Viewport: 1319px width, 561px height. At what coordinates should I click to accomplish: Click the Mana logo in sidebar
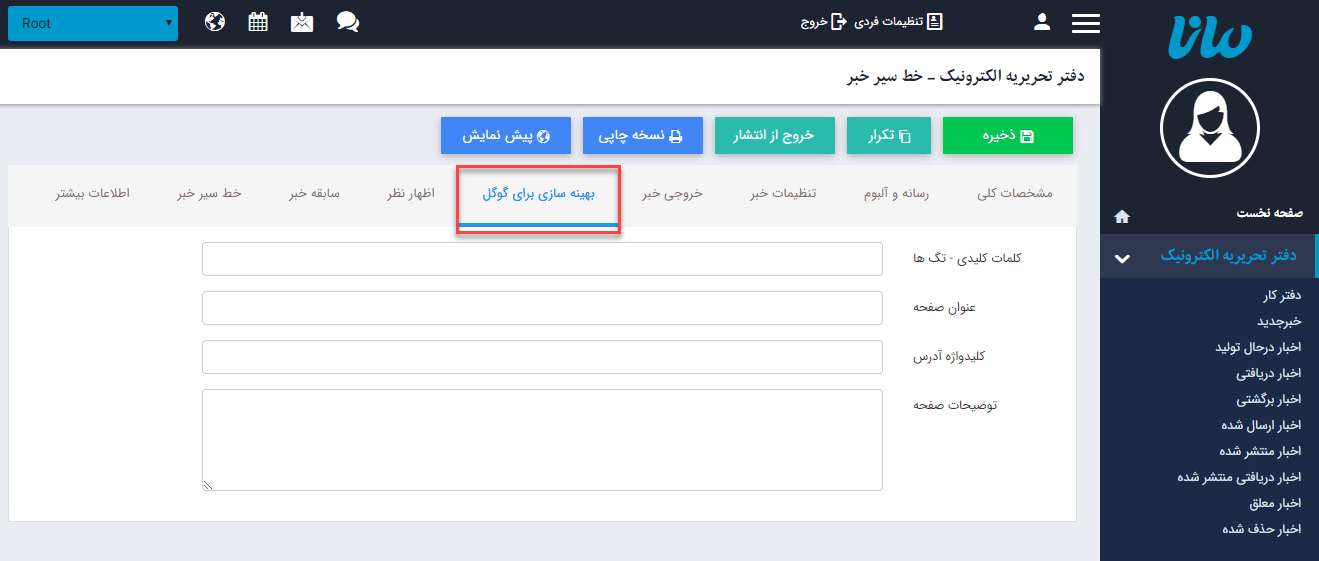(x=1210, y=36)
